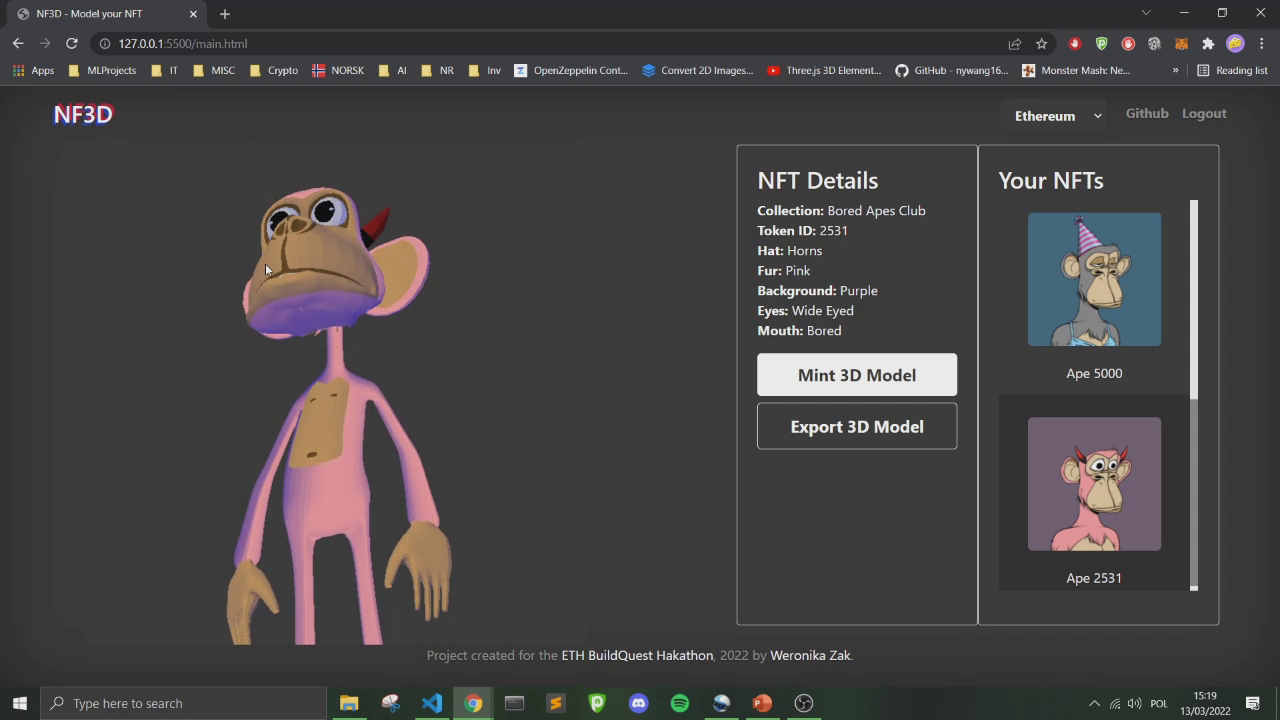Select the Ape 5000 thumbnail
The image size is (1280, 720).
[1094, 279]
